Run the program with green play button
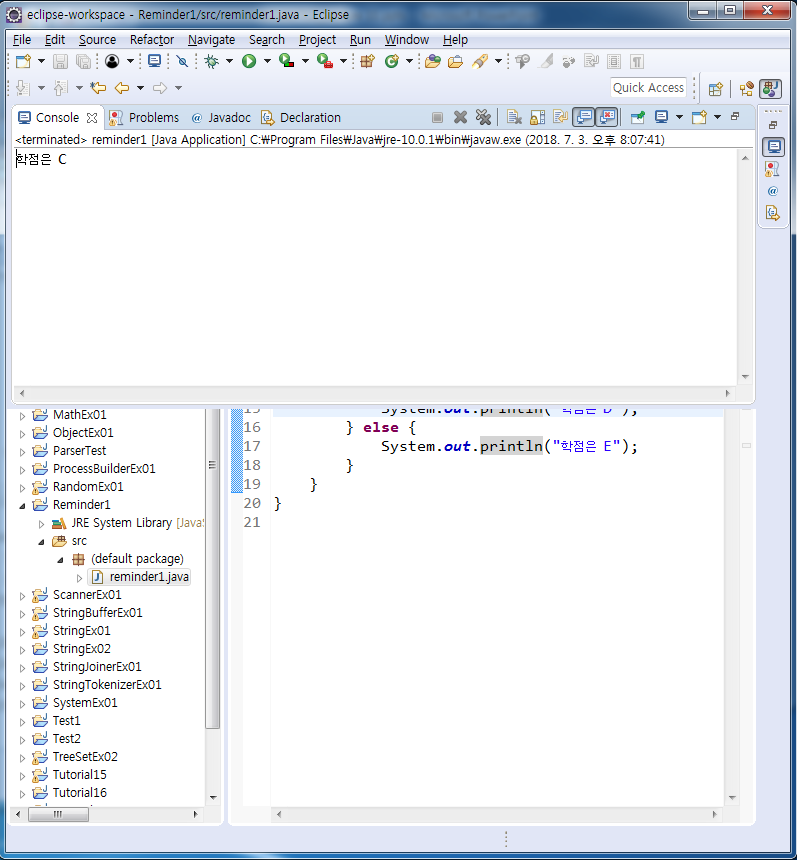The image size is (797, 860). tap(249, 61)
